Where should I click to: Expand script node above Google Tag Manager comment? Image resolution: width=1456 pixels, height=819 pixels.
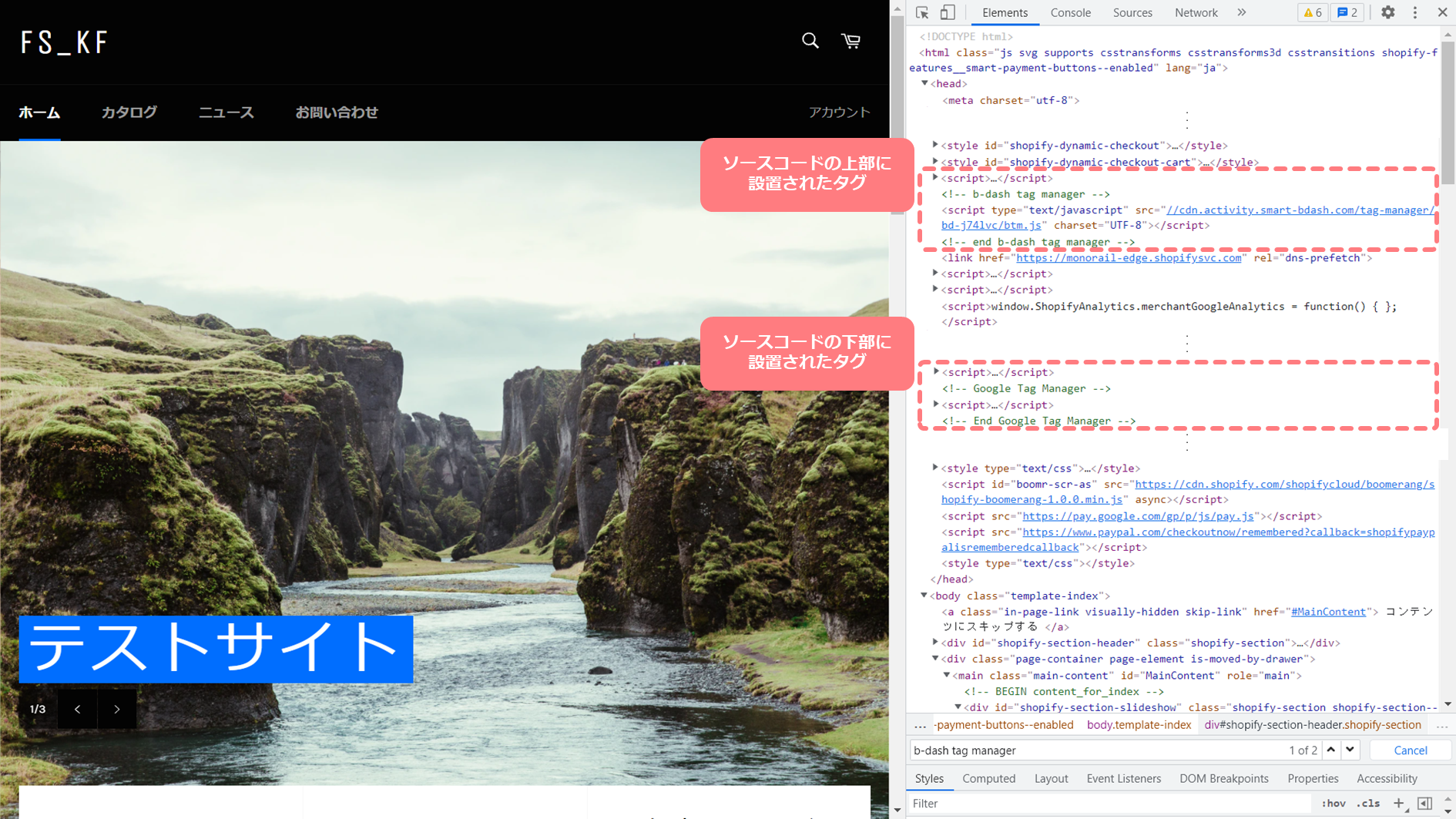click(x=936, y=372)
